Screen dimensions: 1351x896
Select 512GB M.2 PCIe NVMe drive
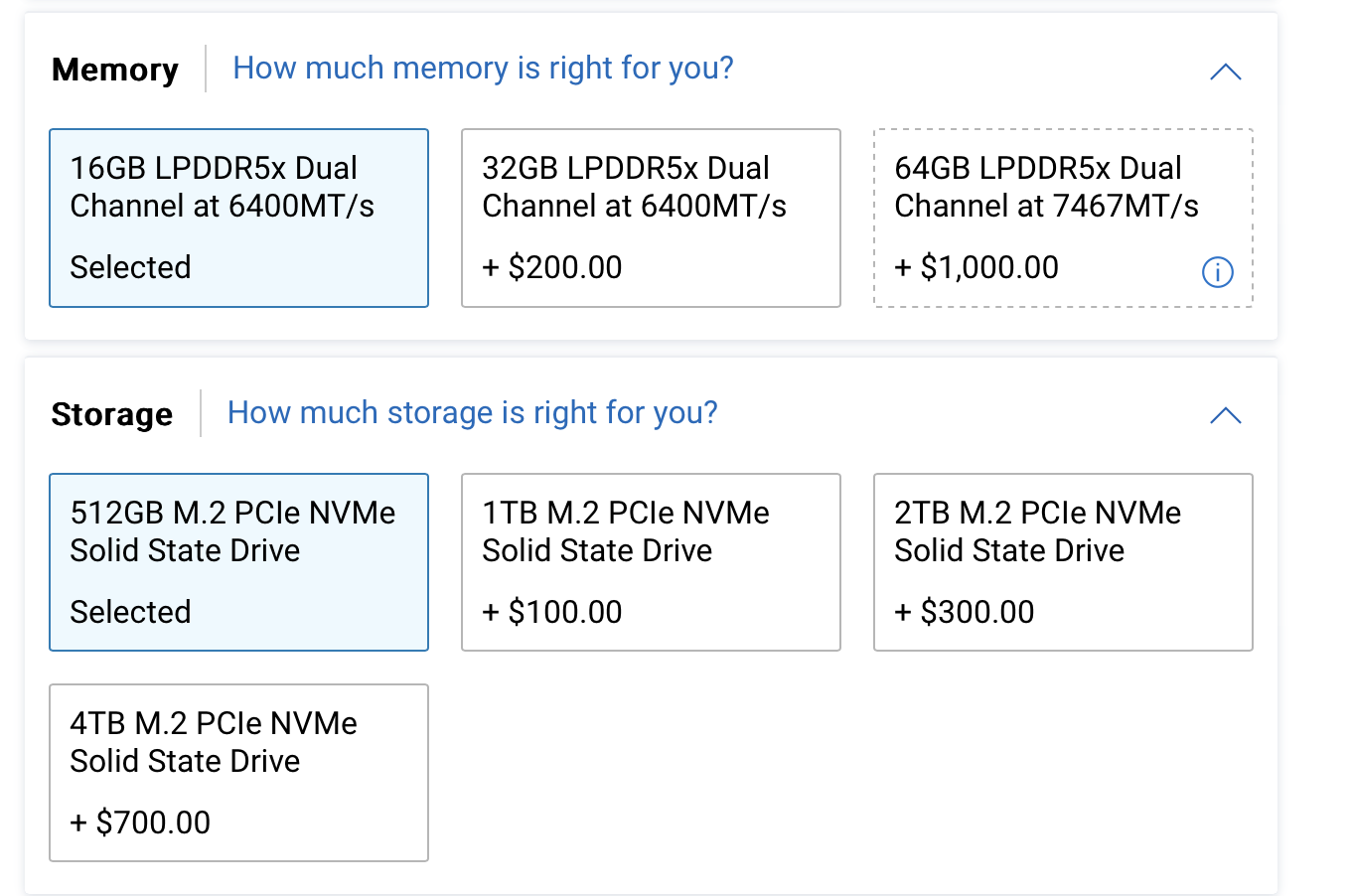click(238, 561)
